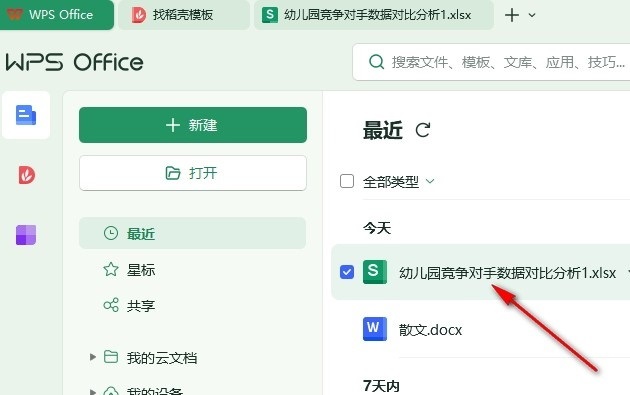Click the clock icon beside 最近
The image size is (630, 395).
pos(111,233)
